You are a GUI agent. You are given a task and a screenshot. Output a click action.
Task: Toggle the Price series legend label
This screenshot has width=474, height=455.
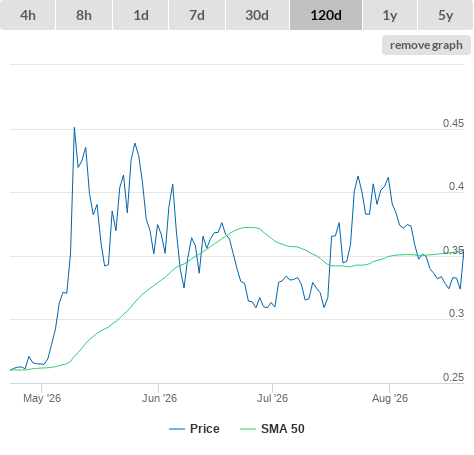pos(205,429)
